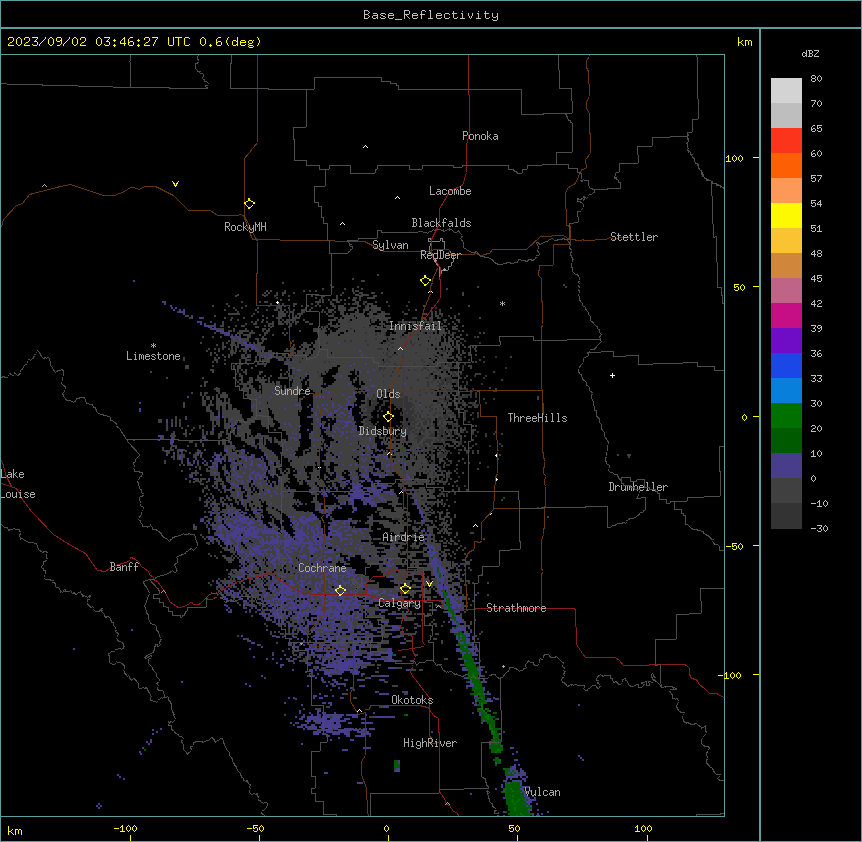Click the Lacombe label

point(450,191)
